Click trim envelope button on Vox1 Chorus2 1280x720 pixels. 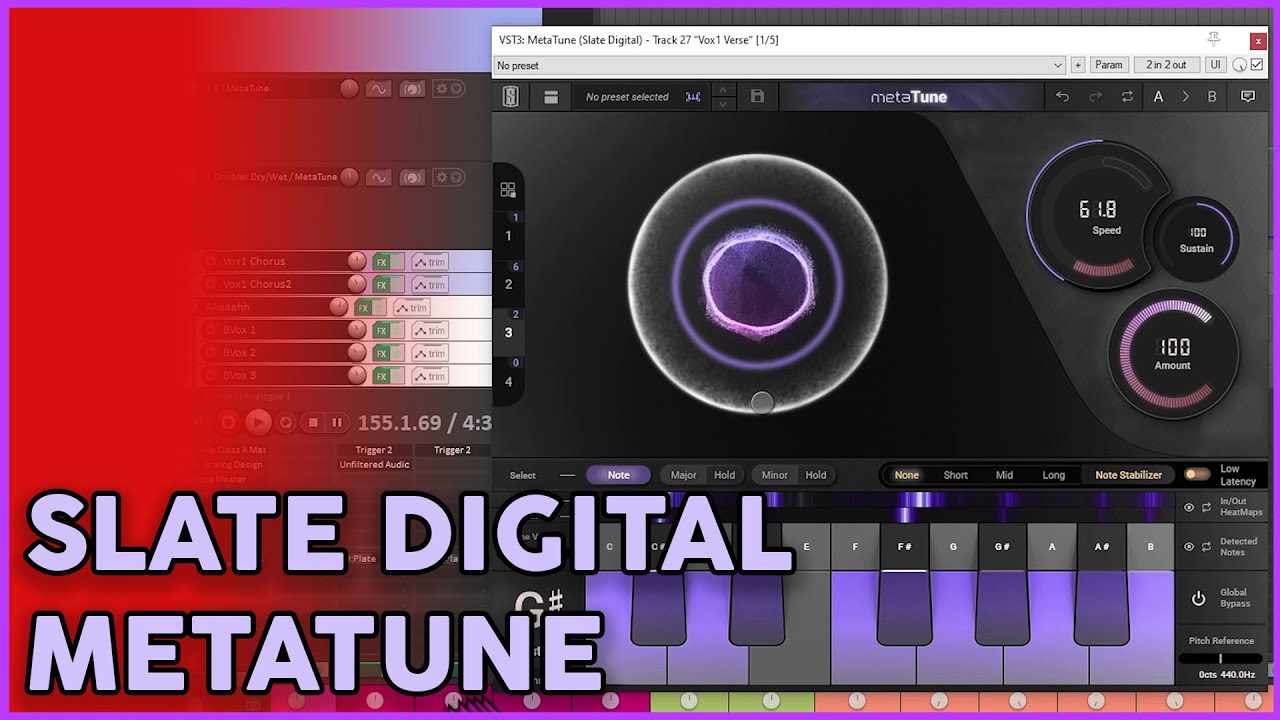[430, 285]
